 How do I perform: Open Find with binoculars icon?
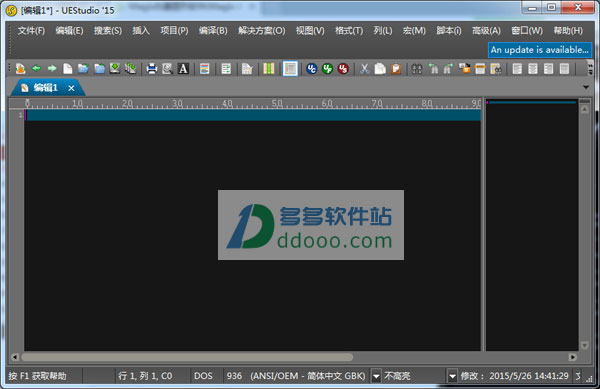pos(417,68)
